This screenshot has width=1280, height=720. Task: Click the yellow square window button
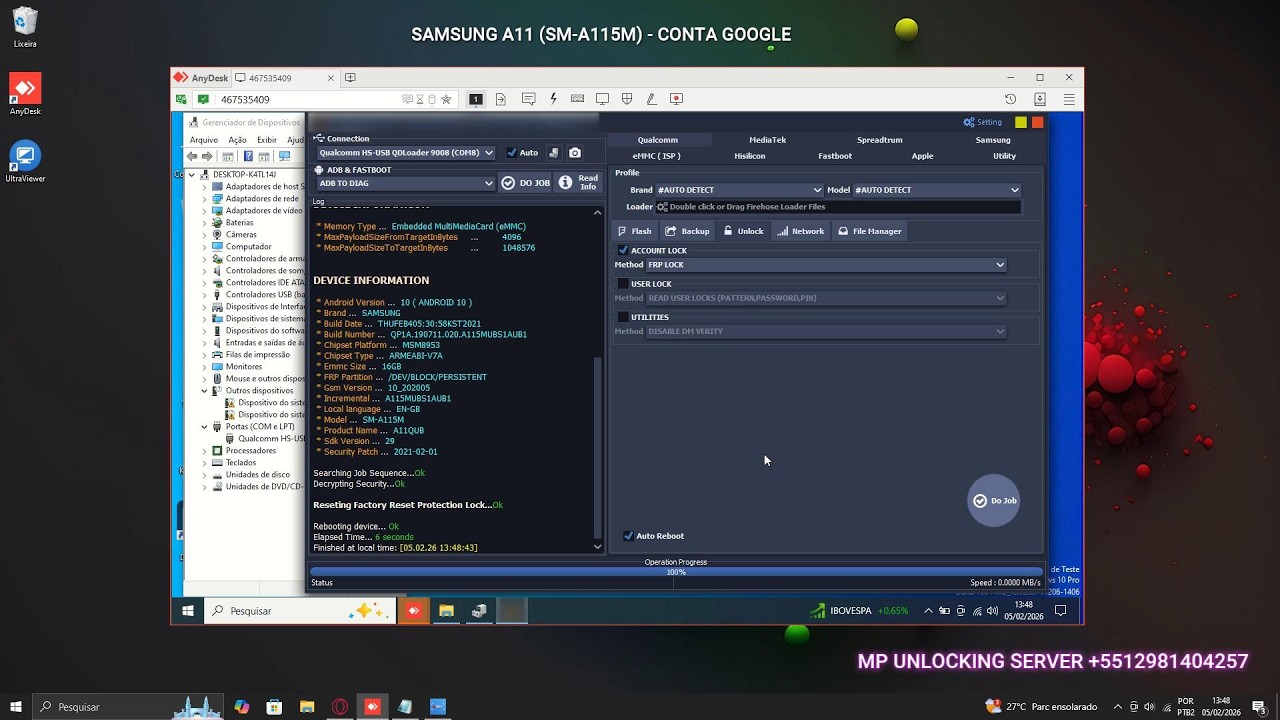tap(1021, 122)
